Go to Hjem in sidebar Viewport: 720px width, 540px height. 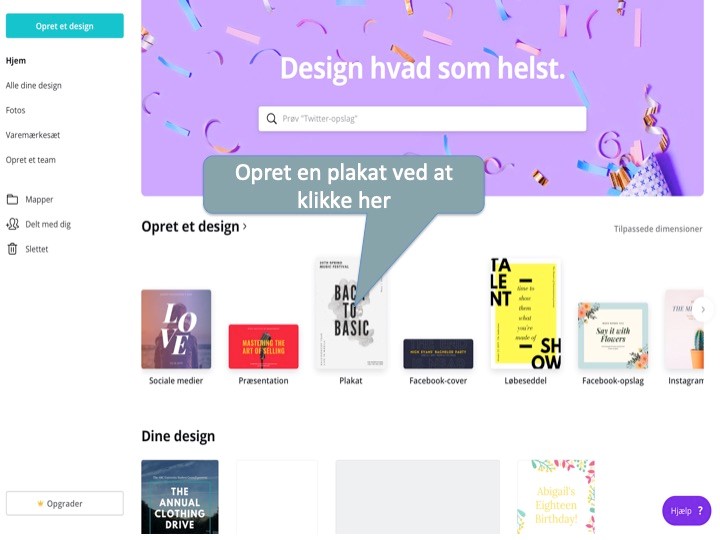tap(16, 61)
